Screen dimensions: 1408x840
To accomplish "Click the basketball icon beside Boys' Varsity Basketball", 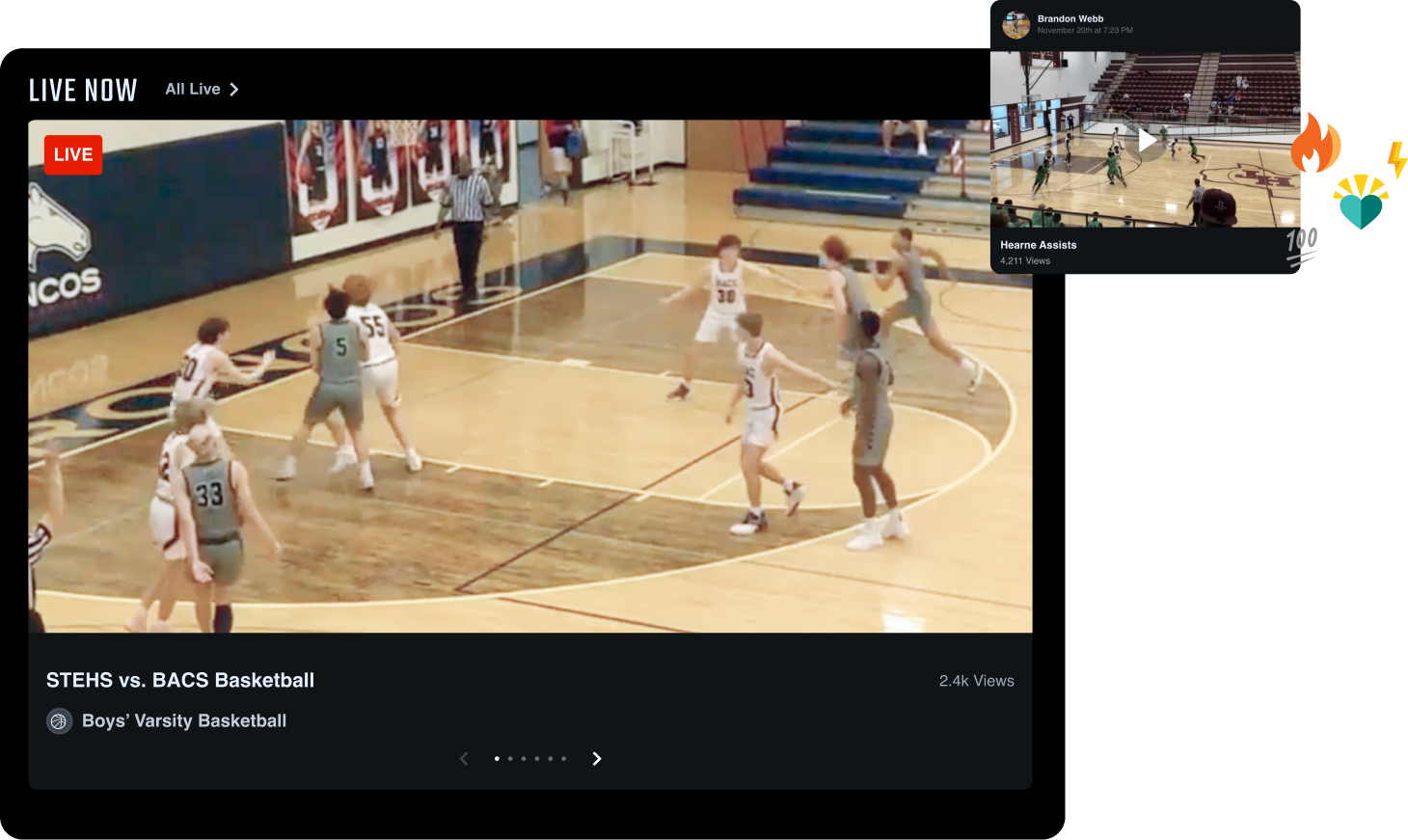I will coord(59,721).
